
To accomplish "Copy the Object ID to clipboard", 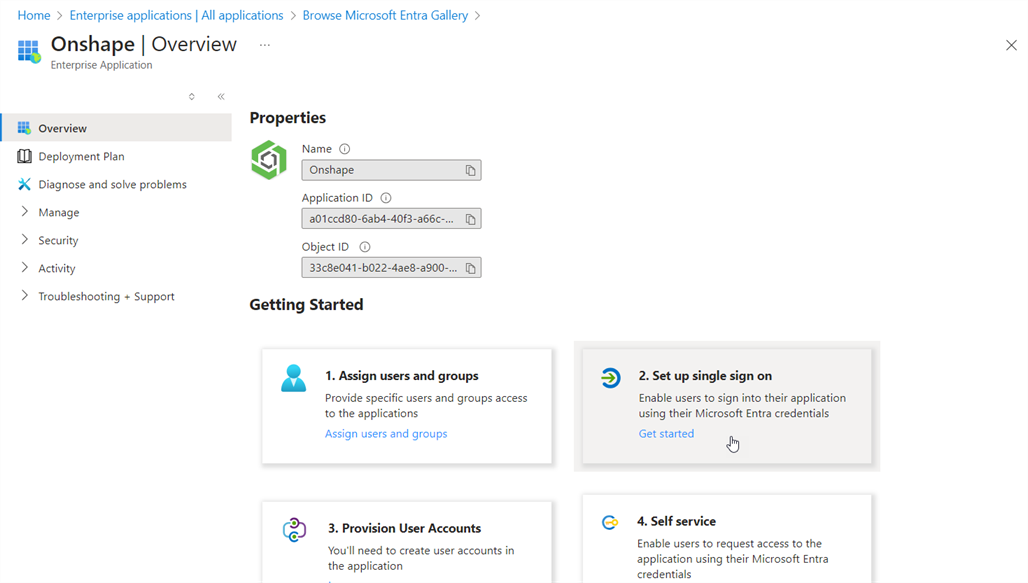I will click(470, 268).
